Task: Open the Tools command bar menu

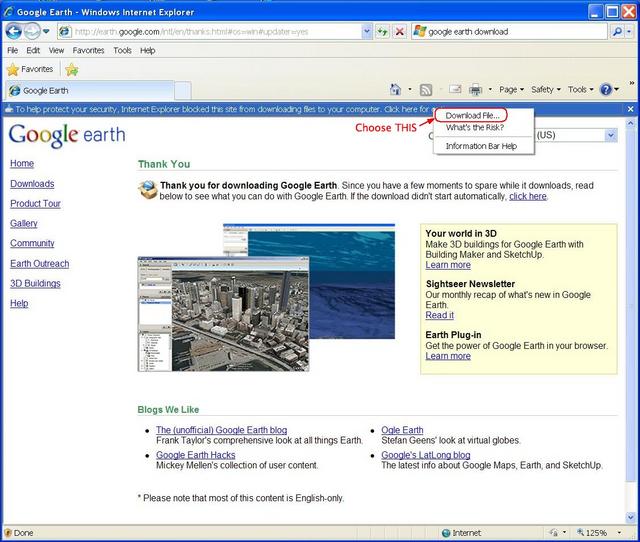Action: tap(580, 89)
